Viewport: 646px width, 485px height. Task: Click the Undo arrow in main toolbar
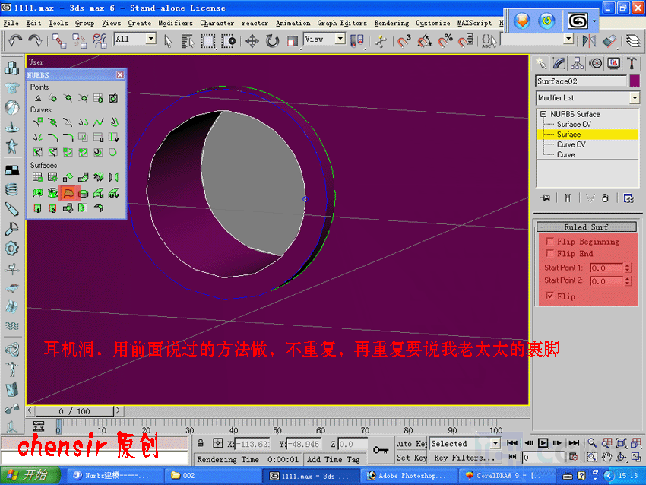[x=15, y=40]
